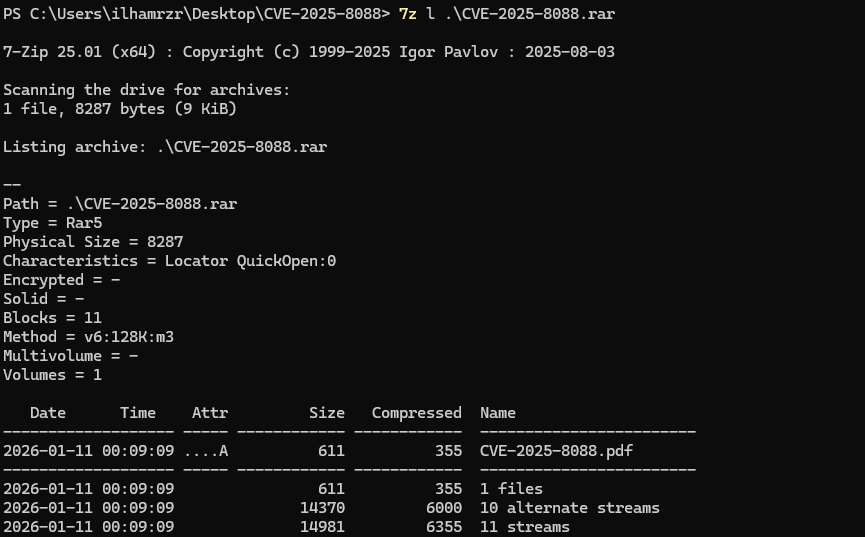The height and width of the screenshot is (537, 865).
Task: Click the "Volumes = 1" line
Action: tap(52, 375)
